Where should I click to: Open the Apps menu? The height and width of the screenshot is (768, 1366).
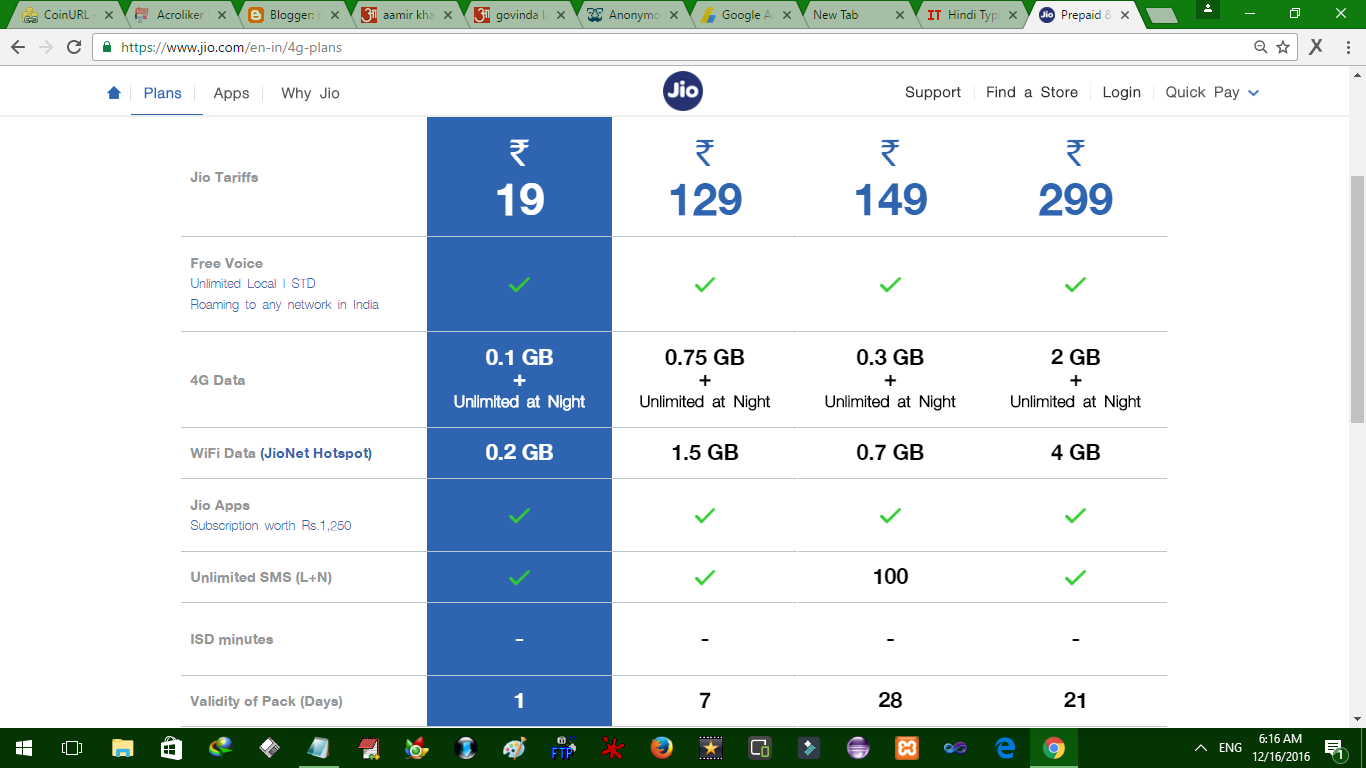231,93
